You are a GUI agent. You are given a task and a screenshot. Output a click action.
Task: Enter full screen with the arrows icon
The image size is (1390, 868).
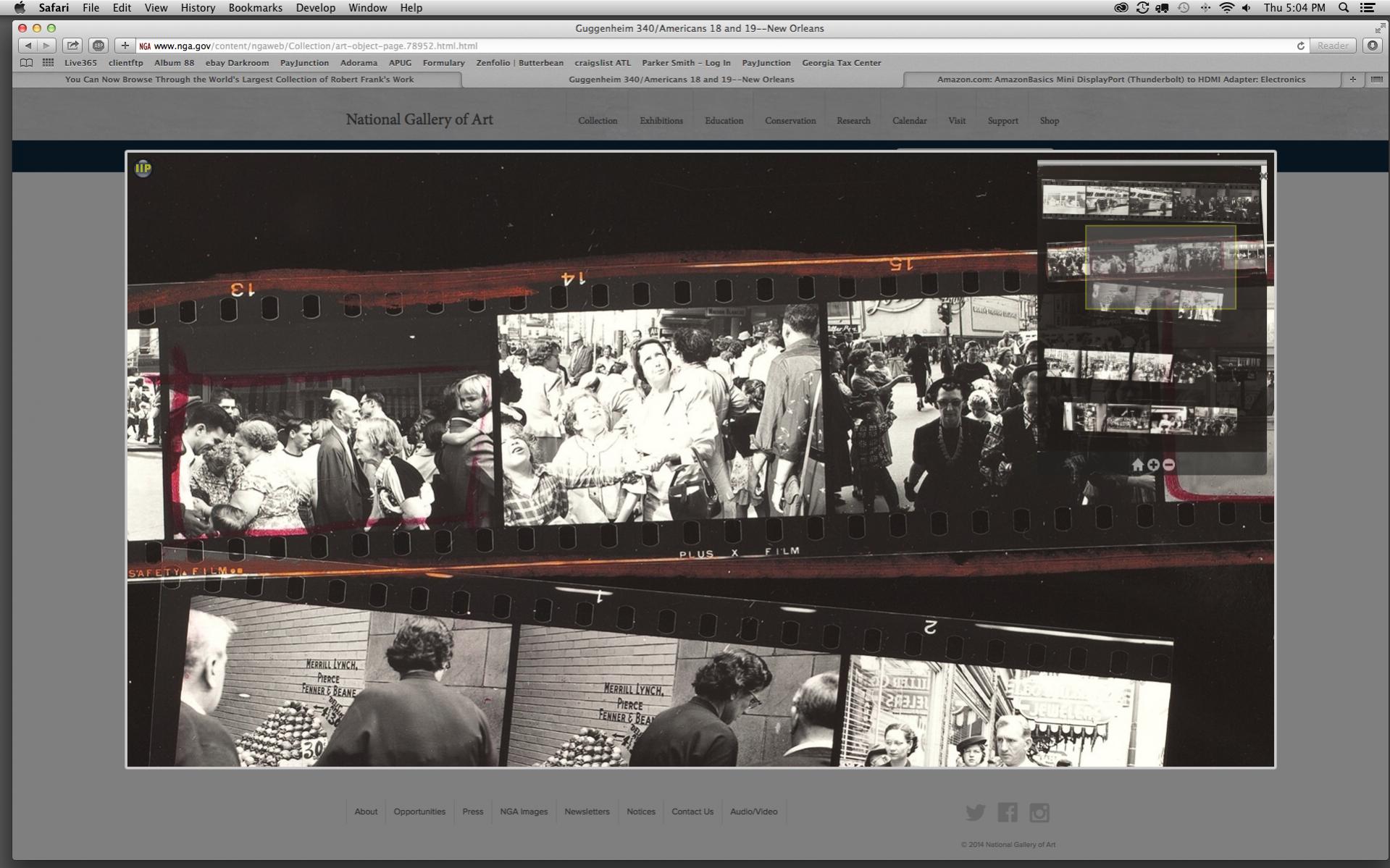[x=1379, y=28]
